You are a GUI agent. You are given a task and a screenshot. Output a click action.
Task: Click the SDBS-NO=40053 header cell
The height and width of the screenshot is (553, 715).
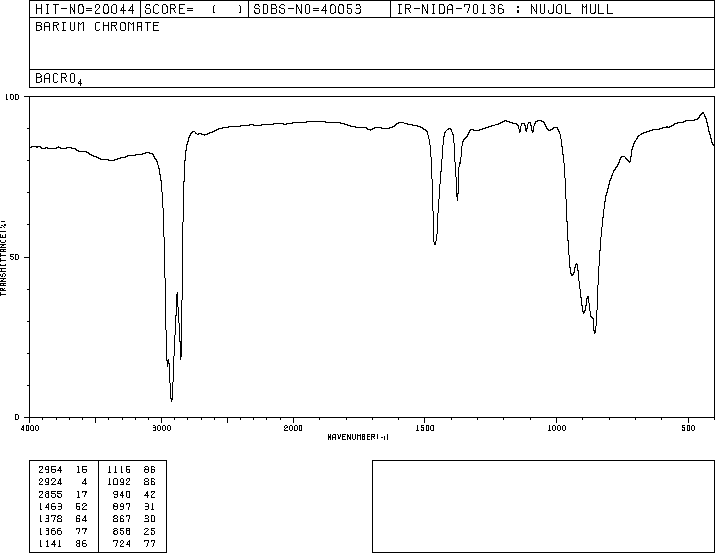319,9
